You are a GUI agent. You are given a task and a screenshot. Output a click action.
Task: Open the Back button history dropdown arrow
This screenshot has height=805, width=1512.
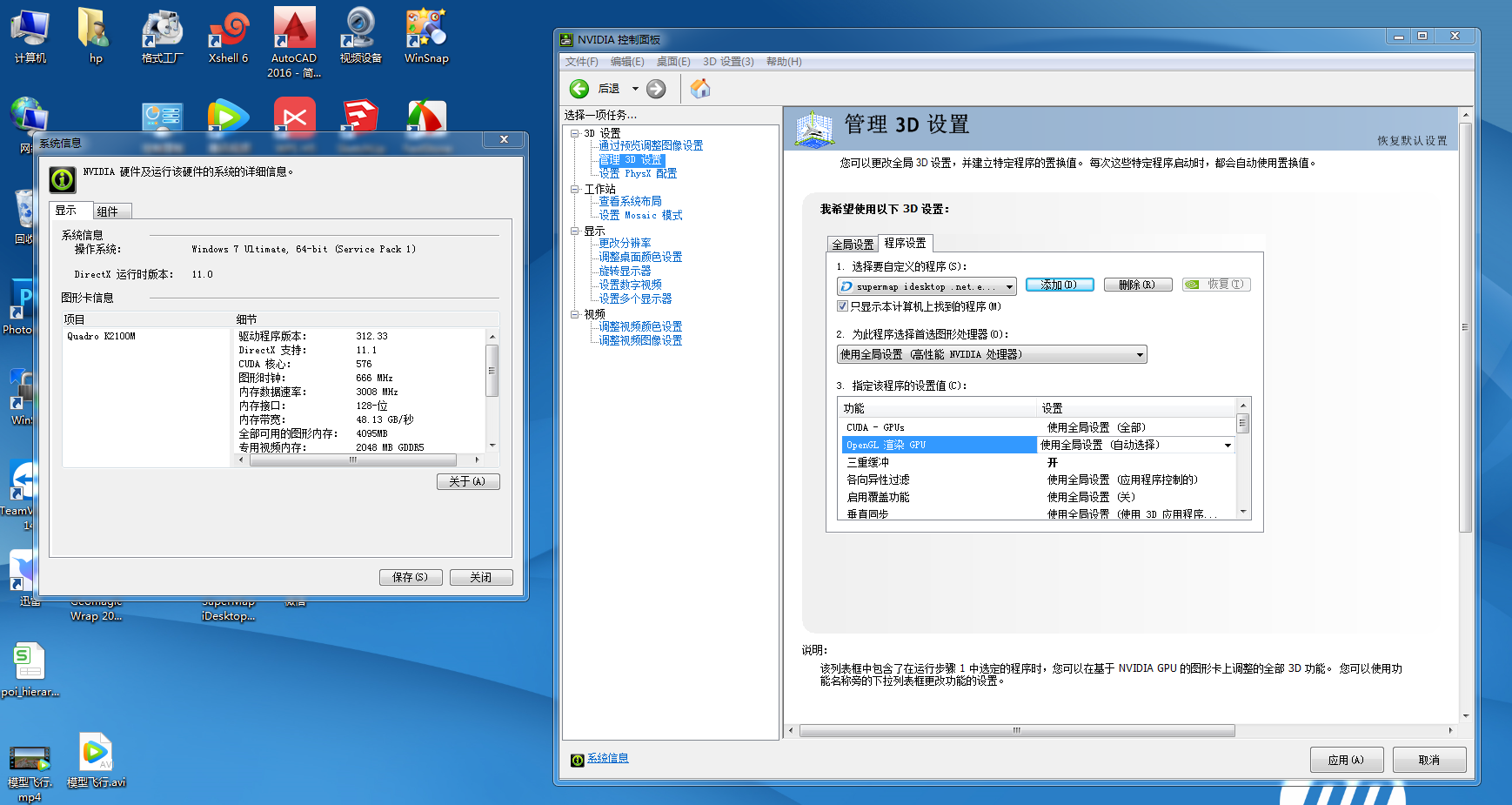coord(635,89)
